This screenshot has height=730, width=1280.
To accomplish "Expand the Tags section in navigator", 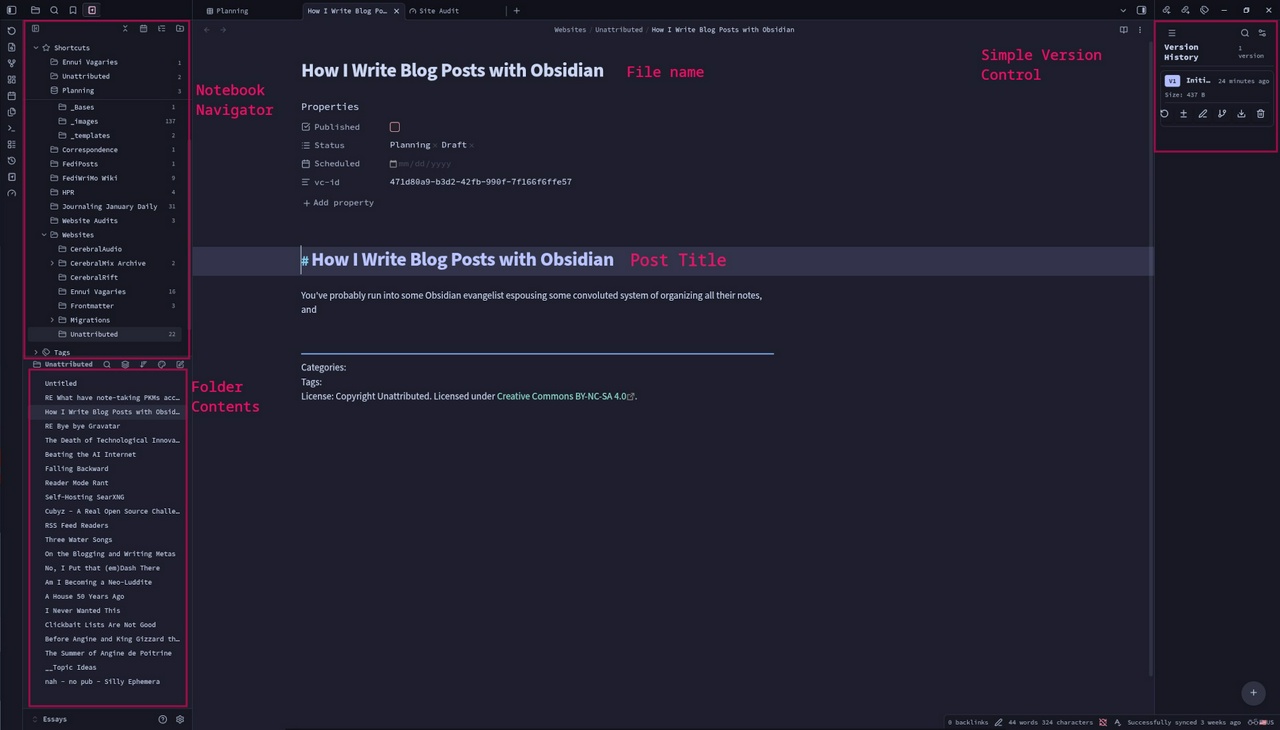I will point(36,352).
